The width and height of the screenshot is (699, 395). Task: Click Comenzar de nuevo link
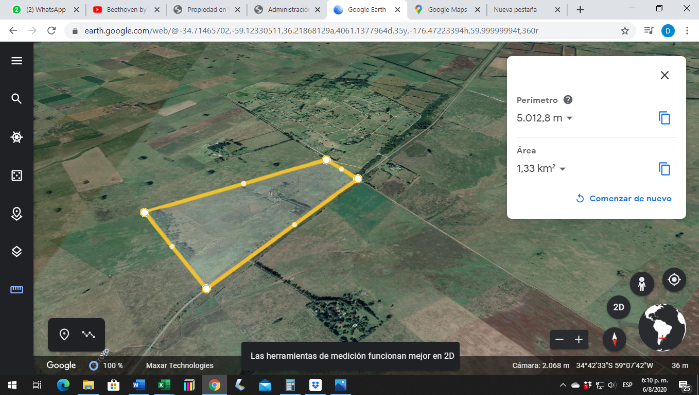tap(624, 198)
